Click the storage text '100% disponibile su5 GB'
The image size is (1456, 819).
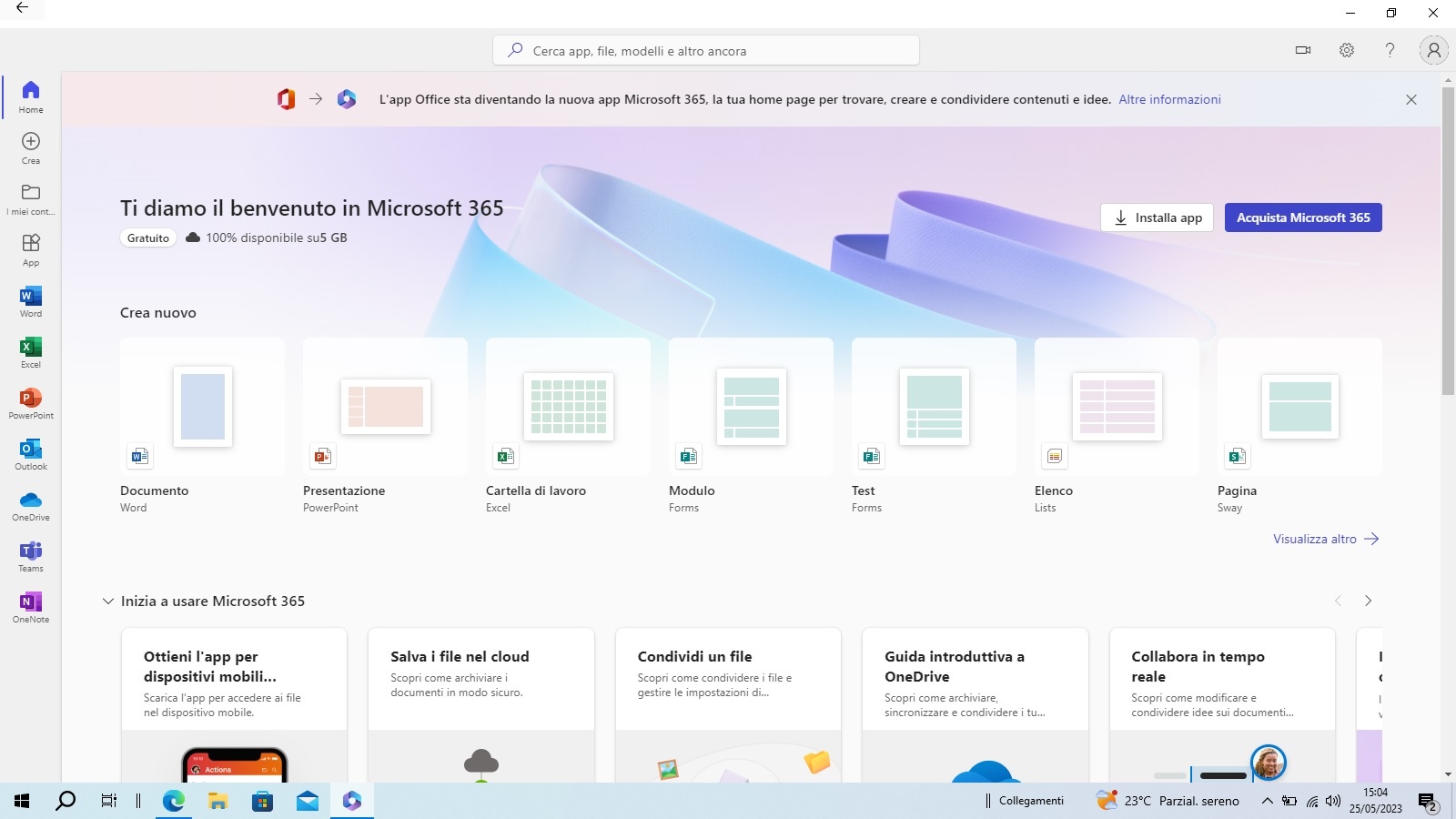pyautogui.click(x=277, y=238)
